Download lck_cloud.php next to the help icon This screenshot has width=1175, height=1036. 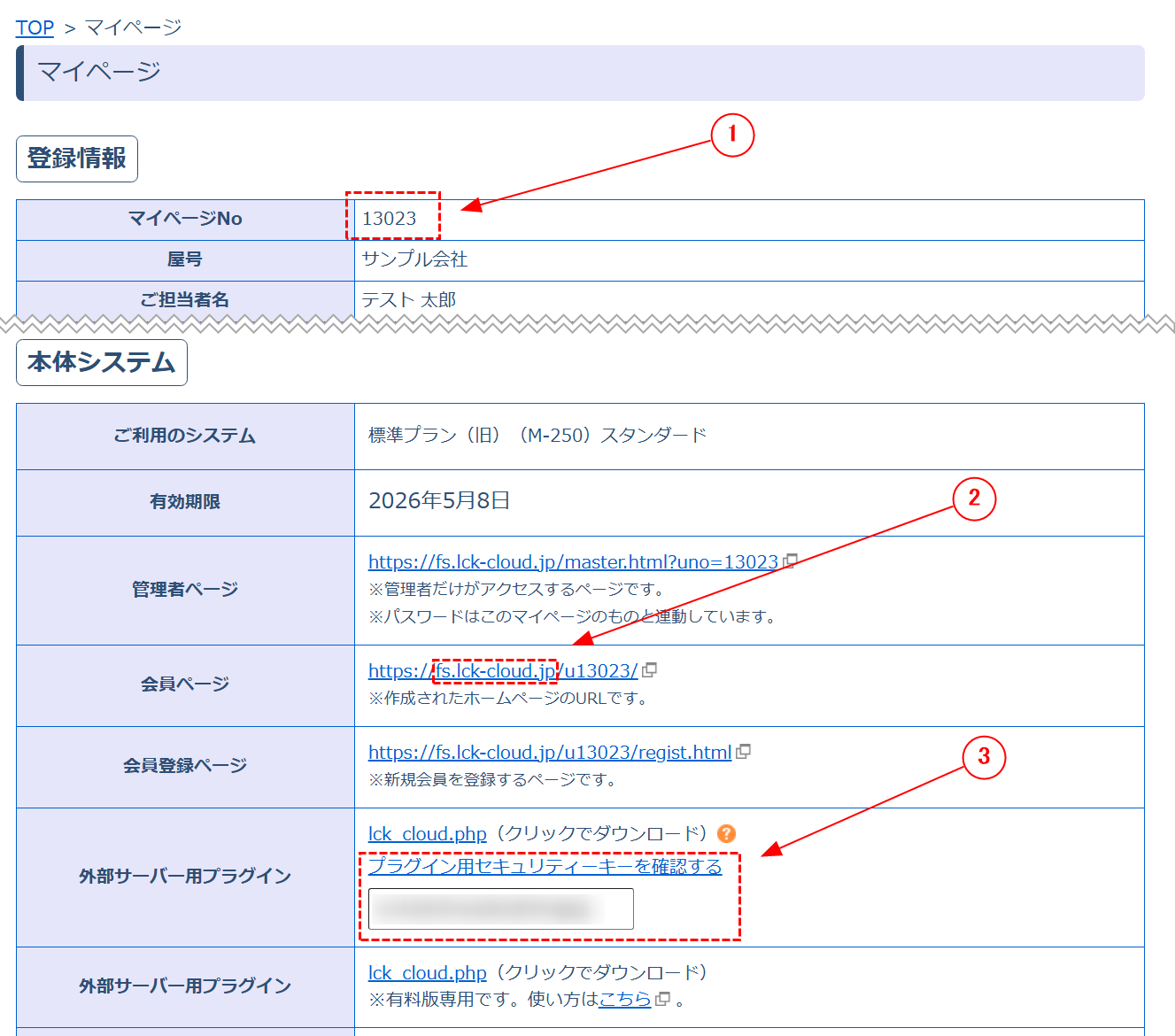pos(427,834)
